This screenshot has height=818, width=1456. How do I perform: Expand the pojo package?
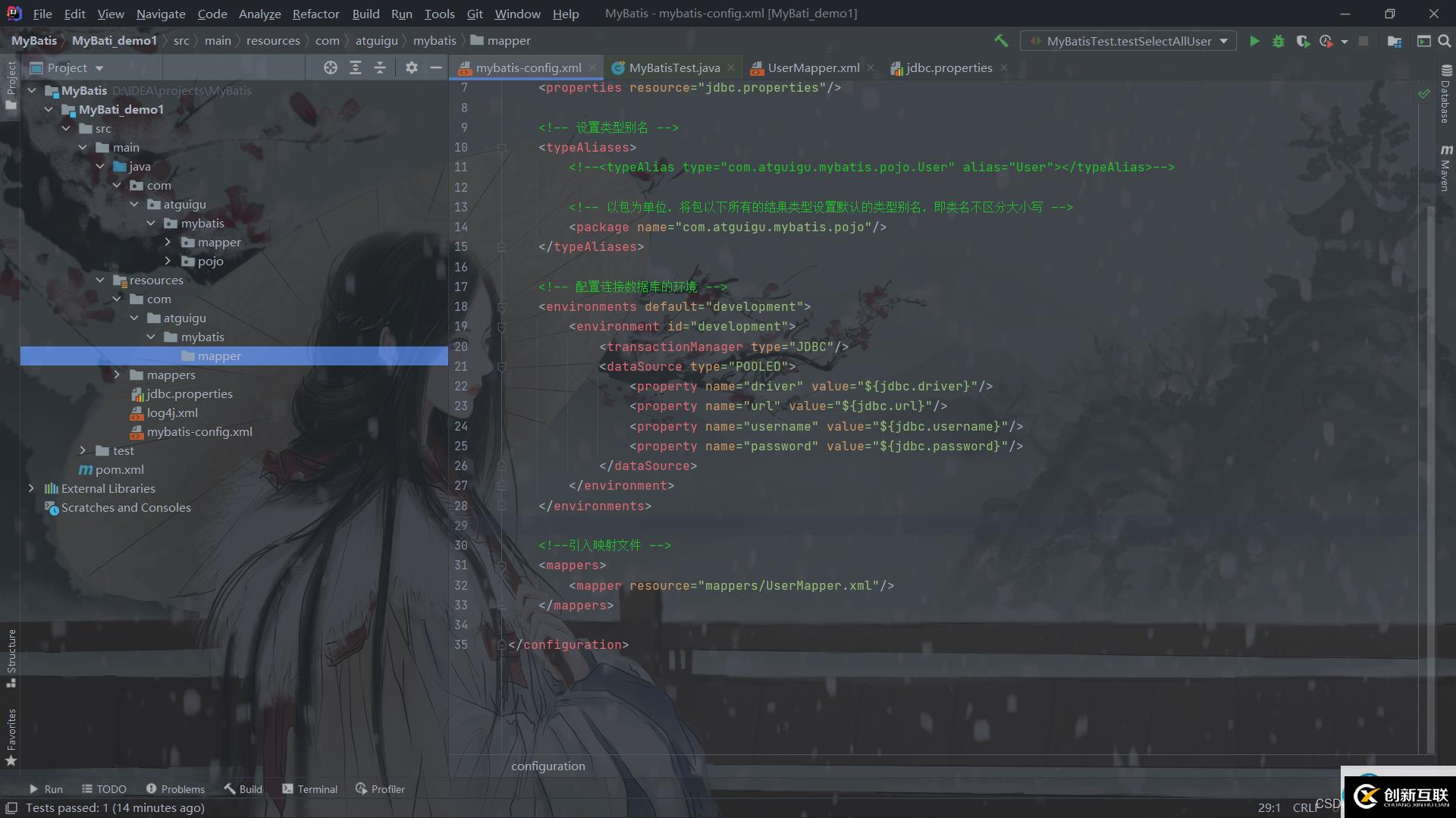click(168, 261)
